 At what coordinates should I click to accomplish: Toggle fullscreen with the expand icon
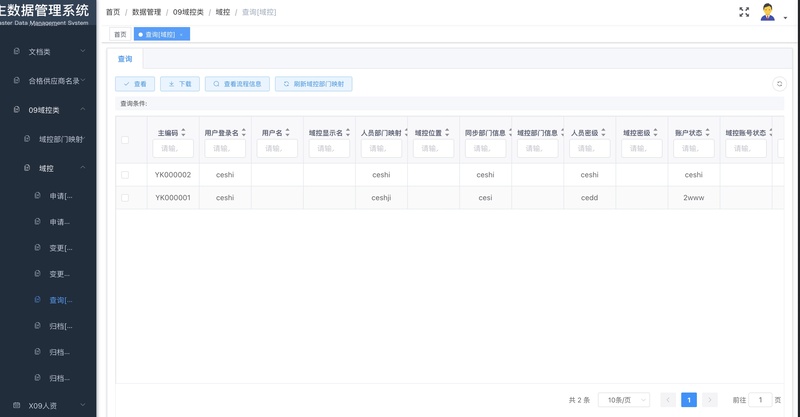tap(744, 12)
